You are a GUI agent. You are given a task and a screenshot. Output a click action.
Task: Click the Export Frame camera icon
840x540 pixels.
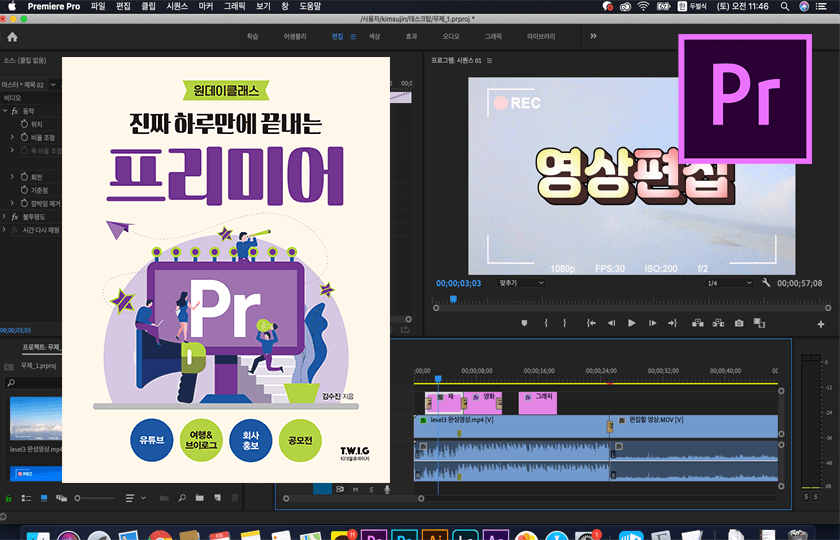pos(739,323)
